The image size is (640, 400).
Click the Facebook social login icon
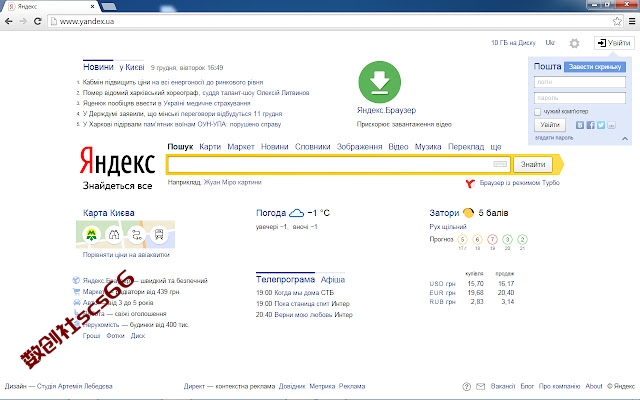[x=590, y=125]
